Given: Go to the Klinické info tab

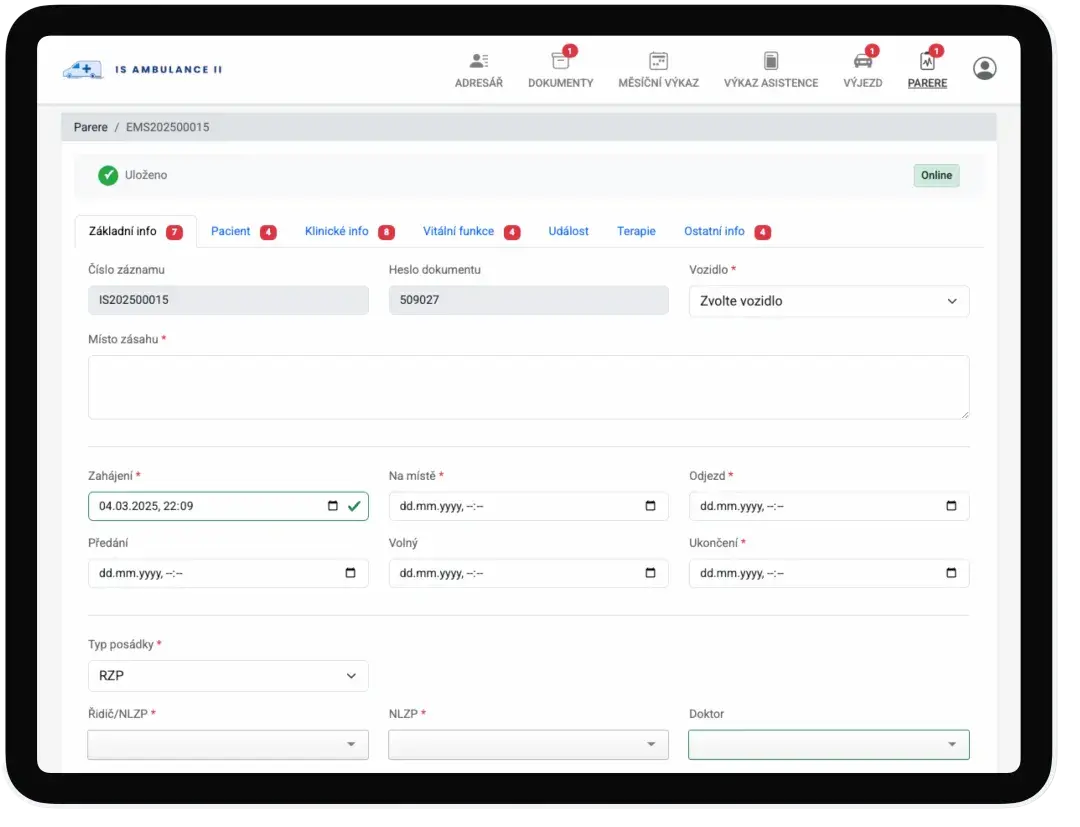Looking at the screenshot, I should pos(337,231).
